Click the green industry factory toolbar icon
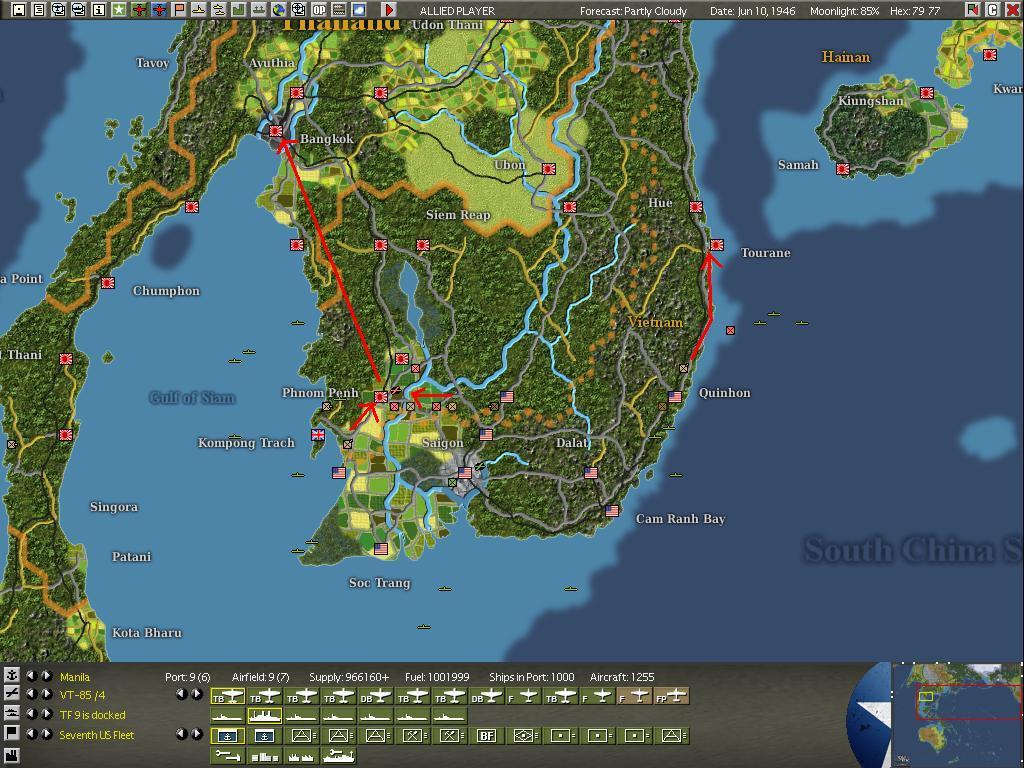 click(238, 10)
